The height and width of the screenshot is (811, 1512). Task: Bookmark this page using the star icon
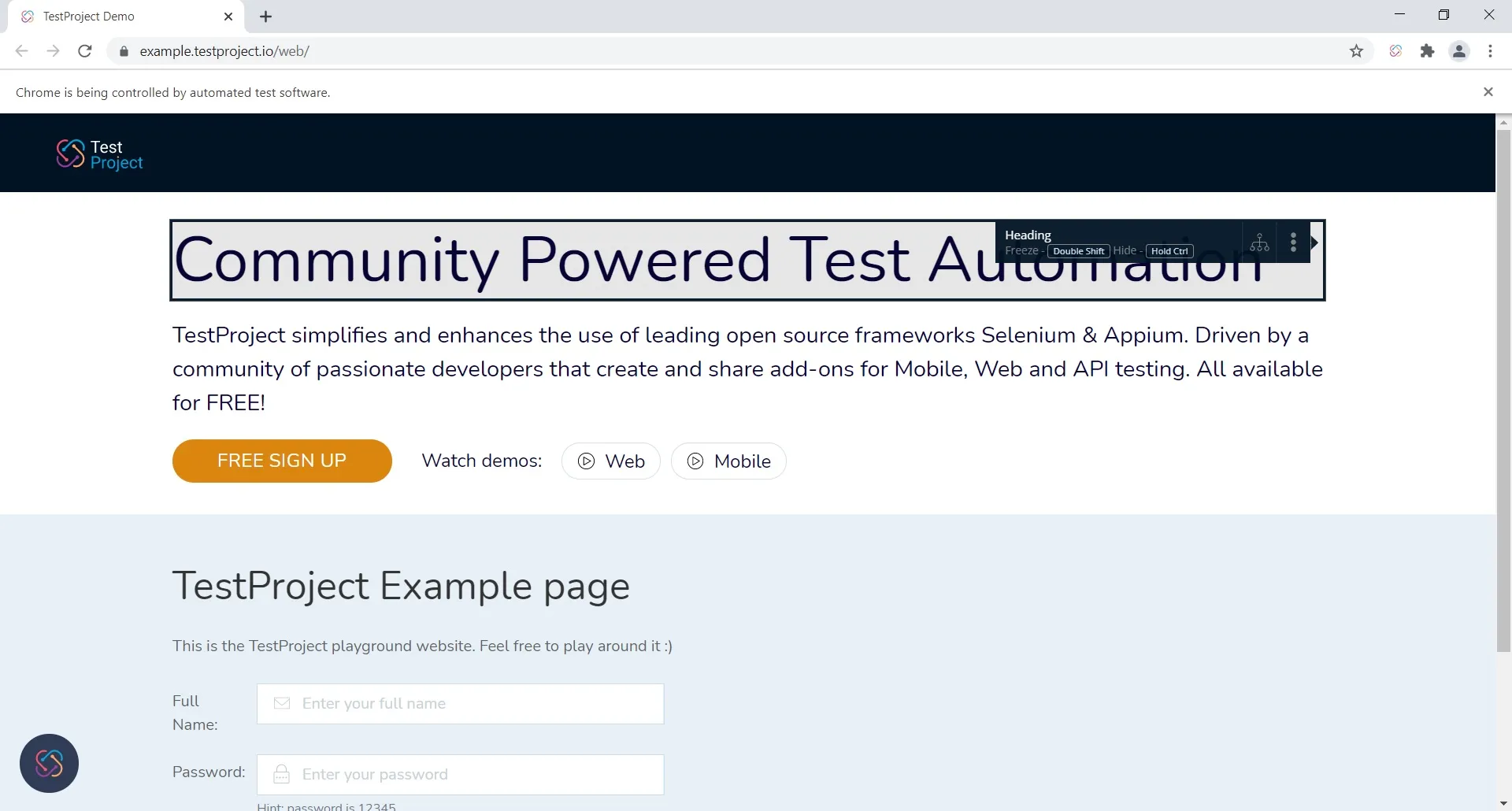1357,50
